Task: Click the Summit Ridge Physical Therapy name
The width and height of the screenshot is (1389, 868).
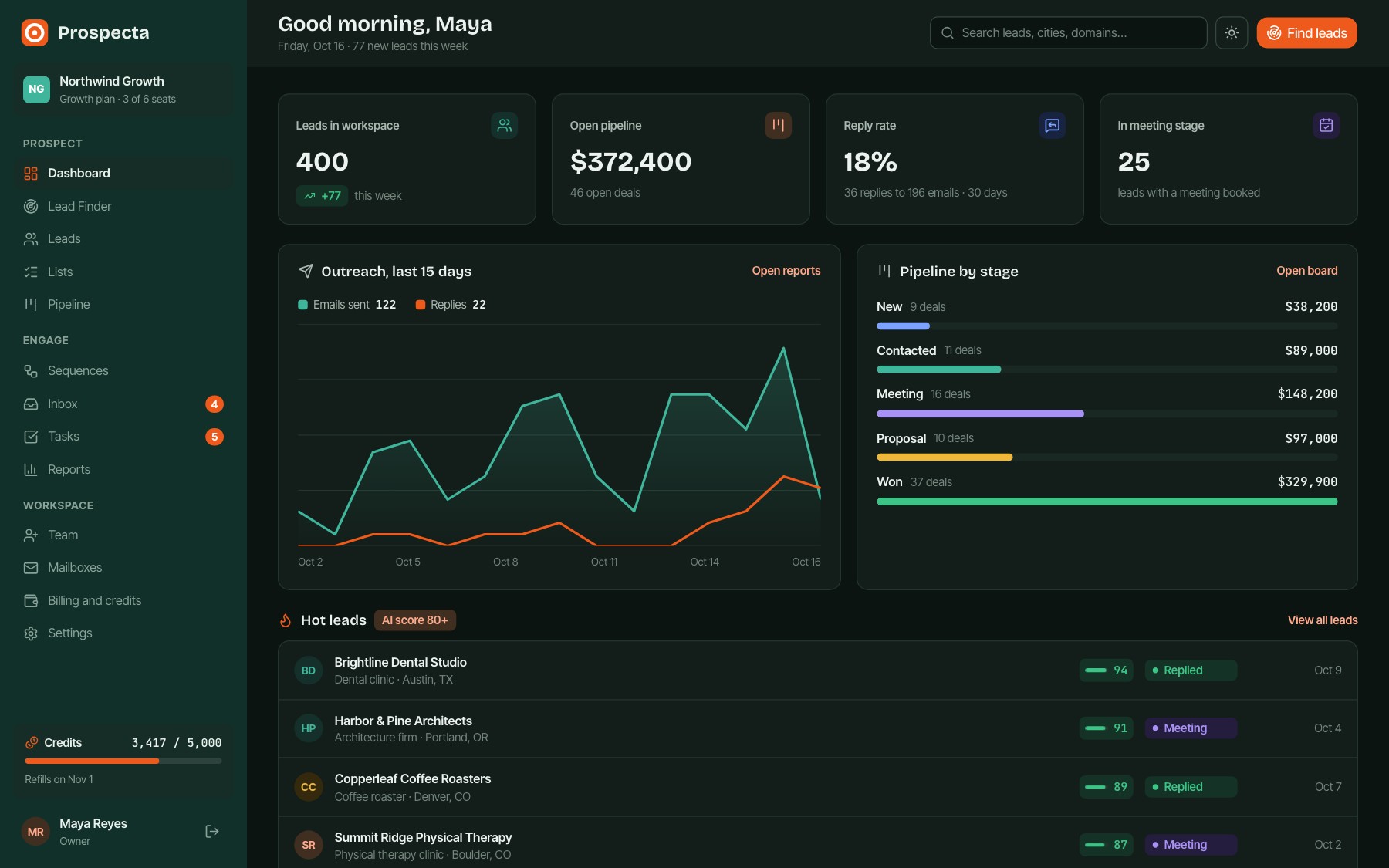Action: click(423, 837)
